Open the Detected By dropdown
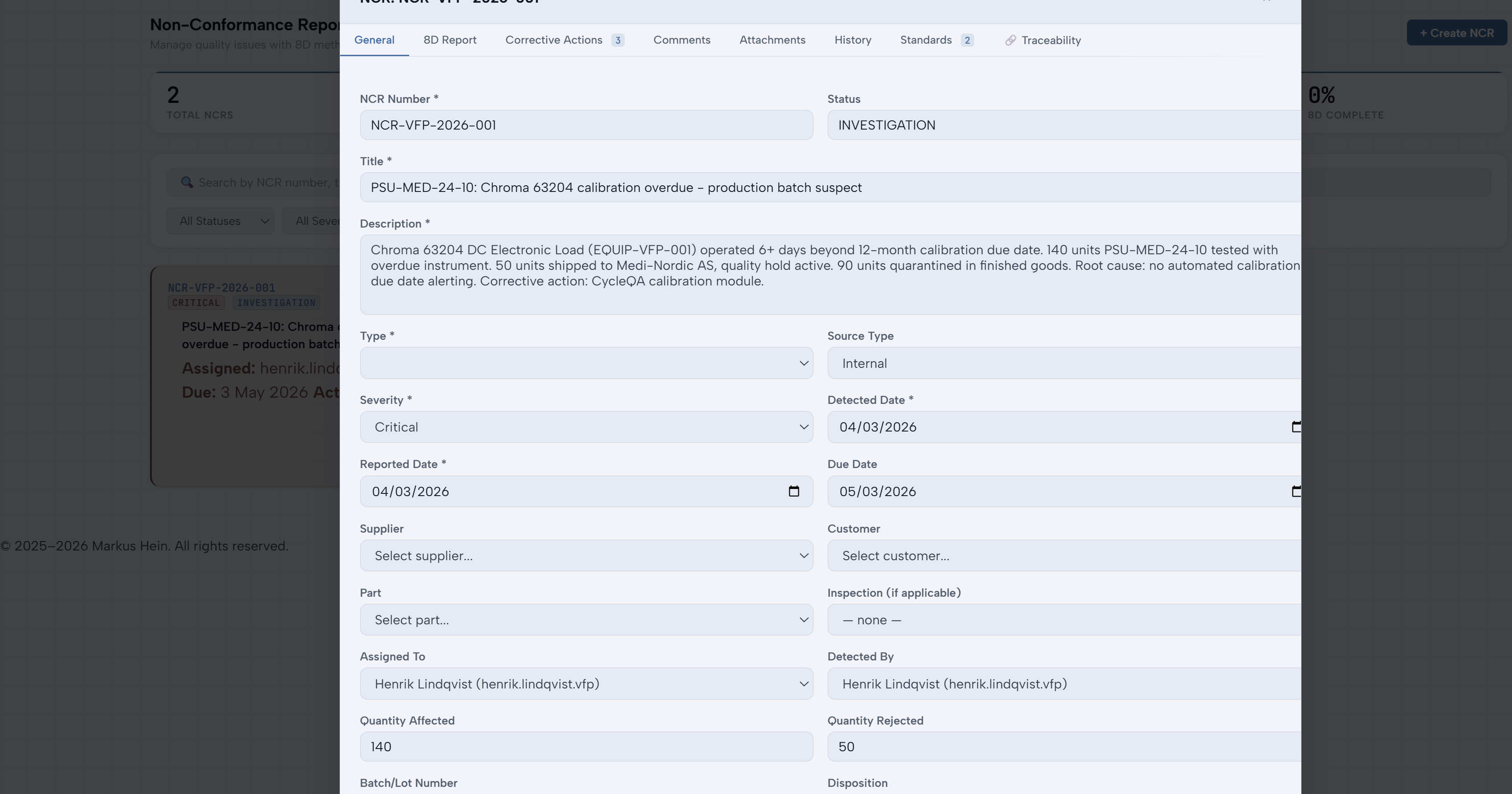Viewport: 1512px width, 794px height. 1064,684
